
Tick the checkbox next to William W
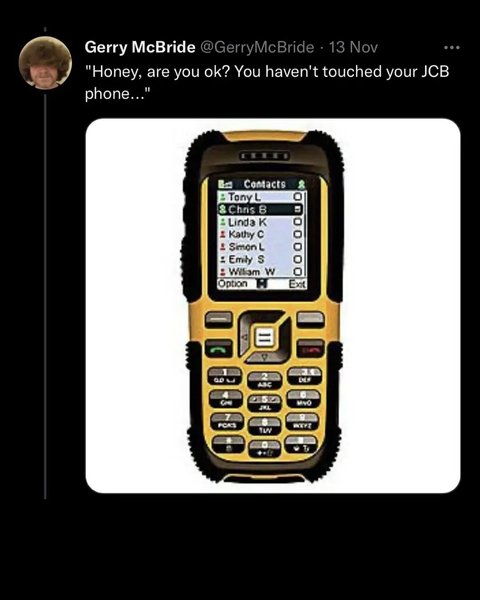click(298, 272)
